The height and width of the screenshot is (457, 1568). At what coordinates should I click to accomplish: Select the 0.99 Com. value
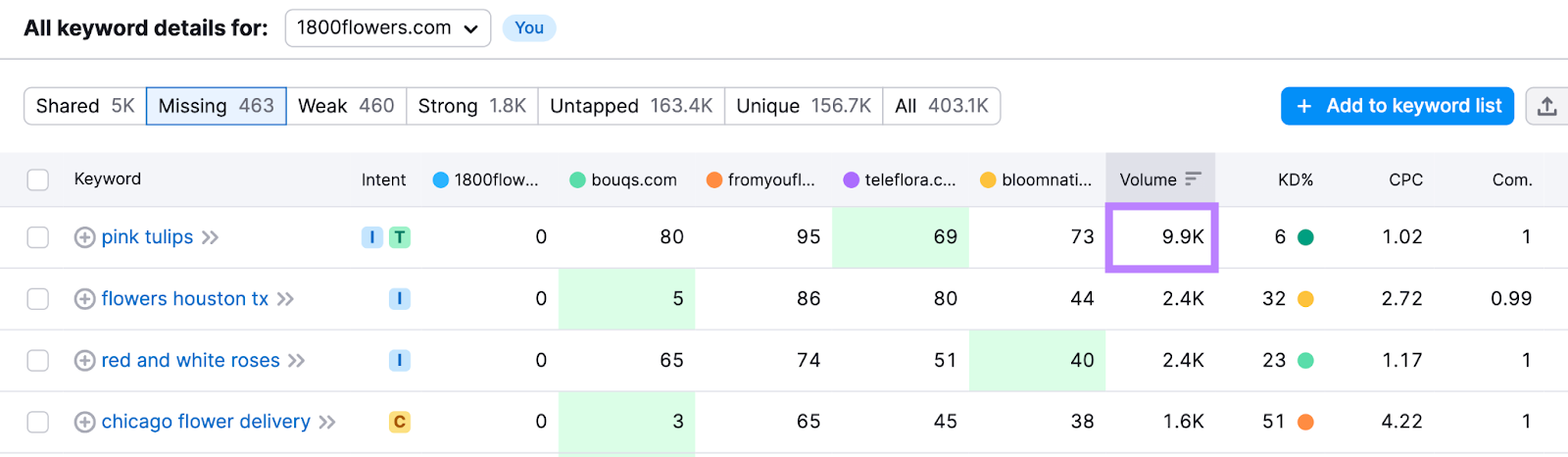(x=1511, y=299)
